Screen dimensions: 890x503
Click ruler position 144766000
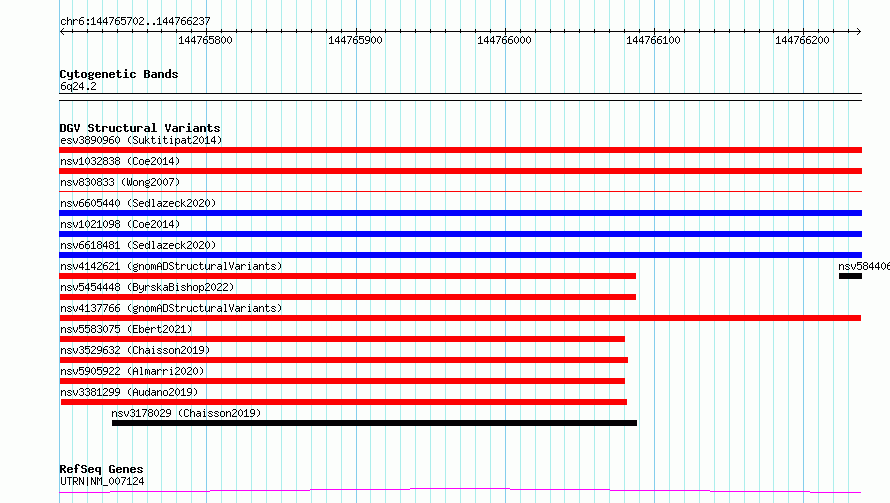504,40
